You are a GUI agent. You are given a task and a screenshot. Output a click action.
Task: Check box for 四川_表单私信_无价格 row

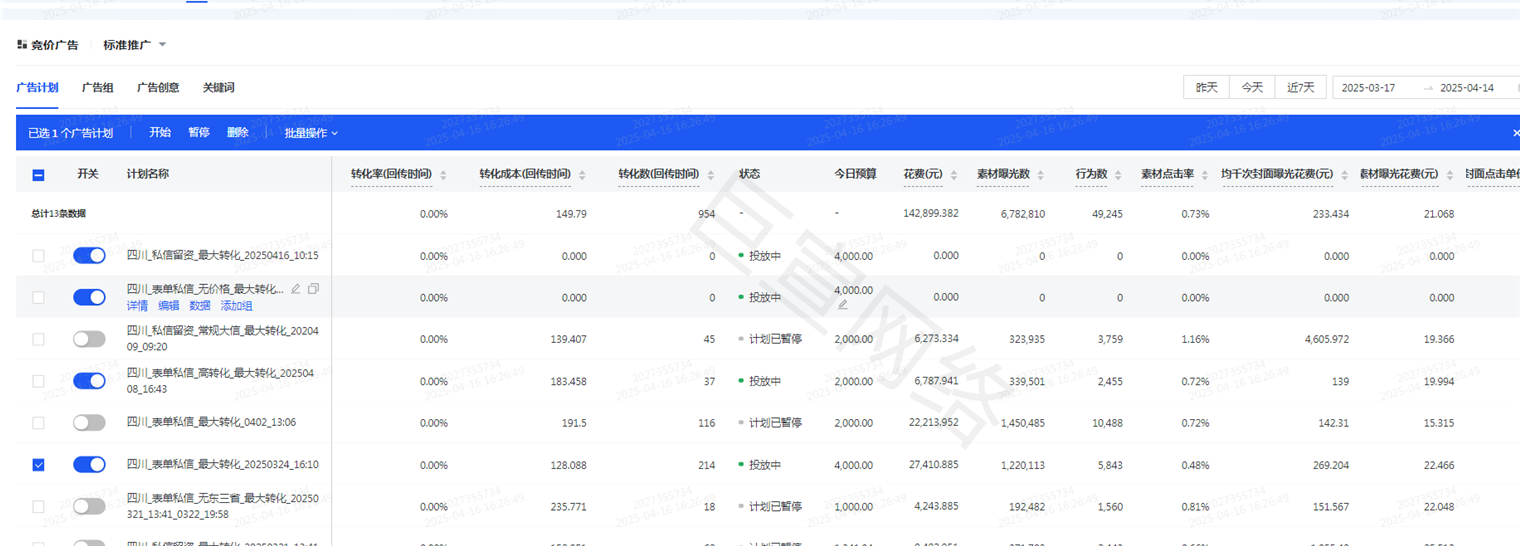38,297
